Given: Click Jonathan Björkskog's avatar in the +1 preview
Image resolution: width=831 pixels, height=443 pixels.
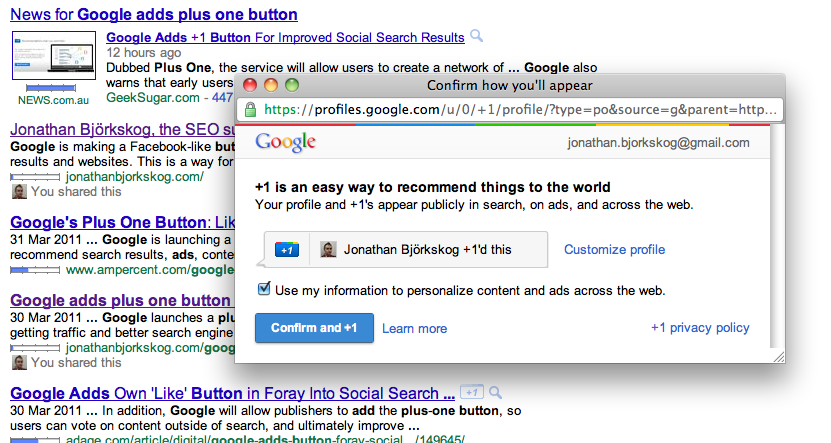Looking at the screenshot, I should coord(328,249).
